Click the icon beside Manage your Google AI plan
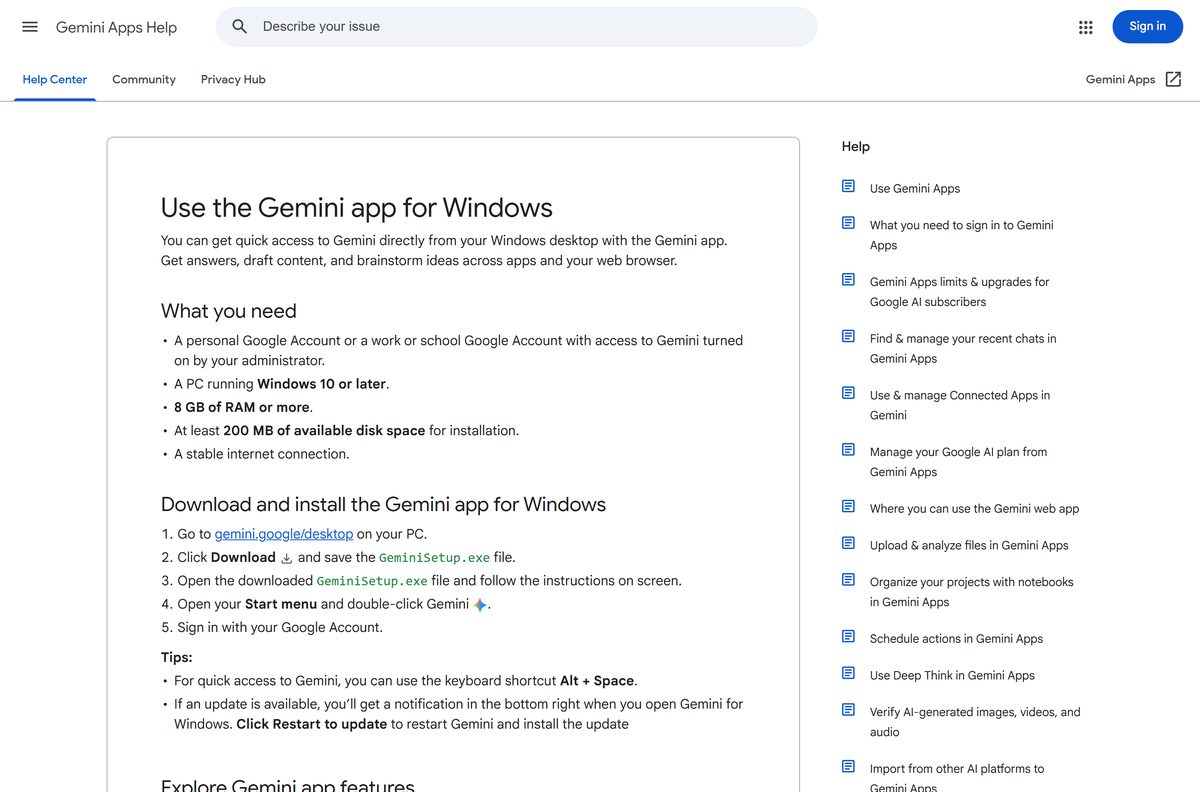The width and height of the screenshot is (1200, 792). click(848, 451)
